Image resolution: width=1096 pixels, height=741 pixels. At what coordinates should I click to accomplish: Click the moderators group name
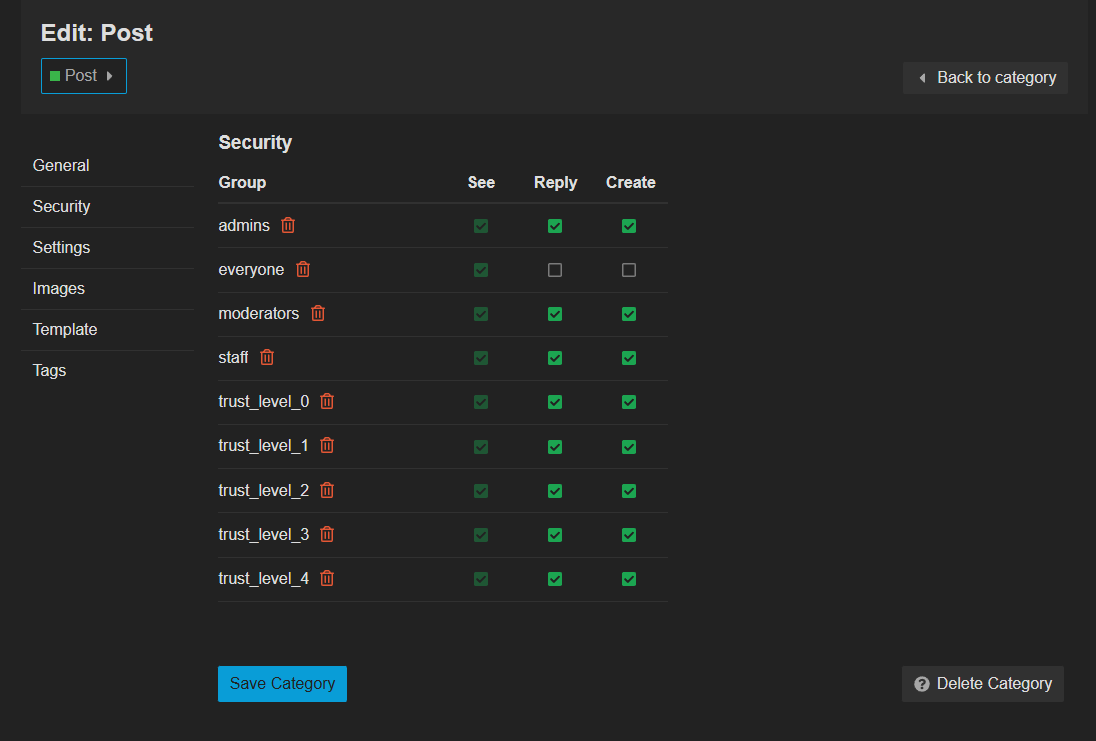259,313
